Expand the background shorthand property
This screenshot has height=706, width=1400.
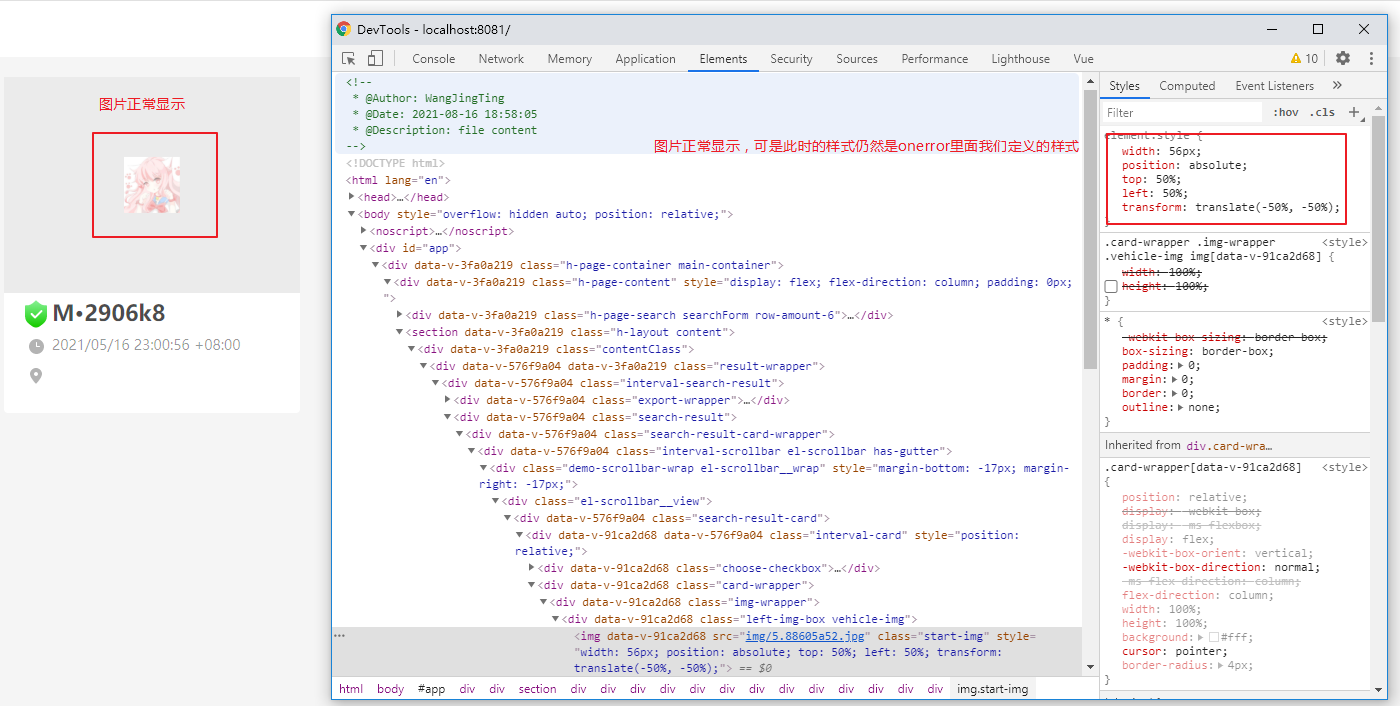click(x=1200, y=638)
